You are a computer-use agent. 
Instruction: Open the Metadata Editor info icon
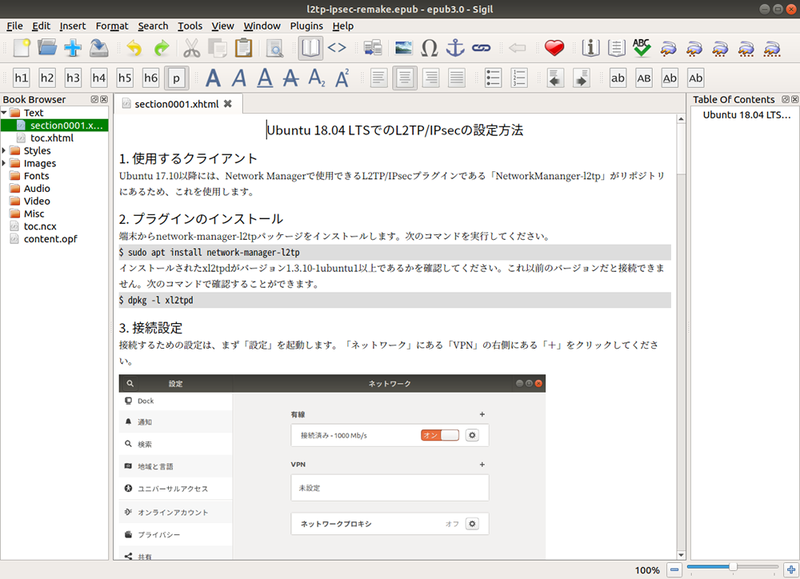tap(590, 47)
